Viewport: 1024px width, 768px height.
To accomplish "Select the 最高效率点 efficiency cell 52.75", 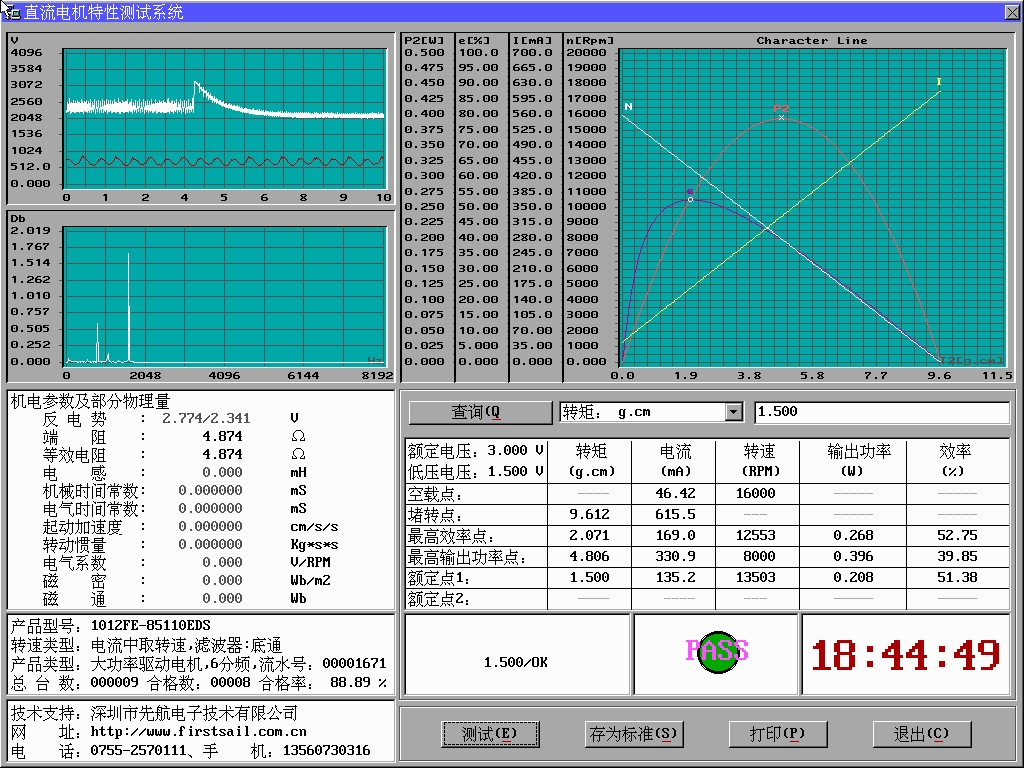I will pos(958,535).
